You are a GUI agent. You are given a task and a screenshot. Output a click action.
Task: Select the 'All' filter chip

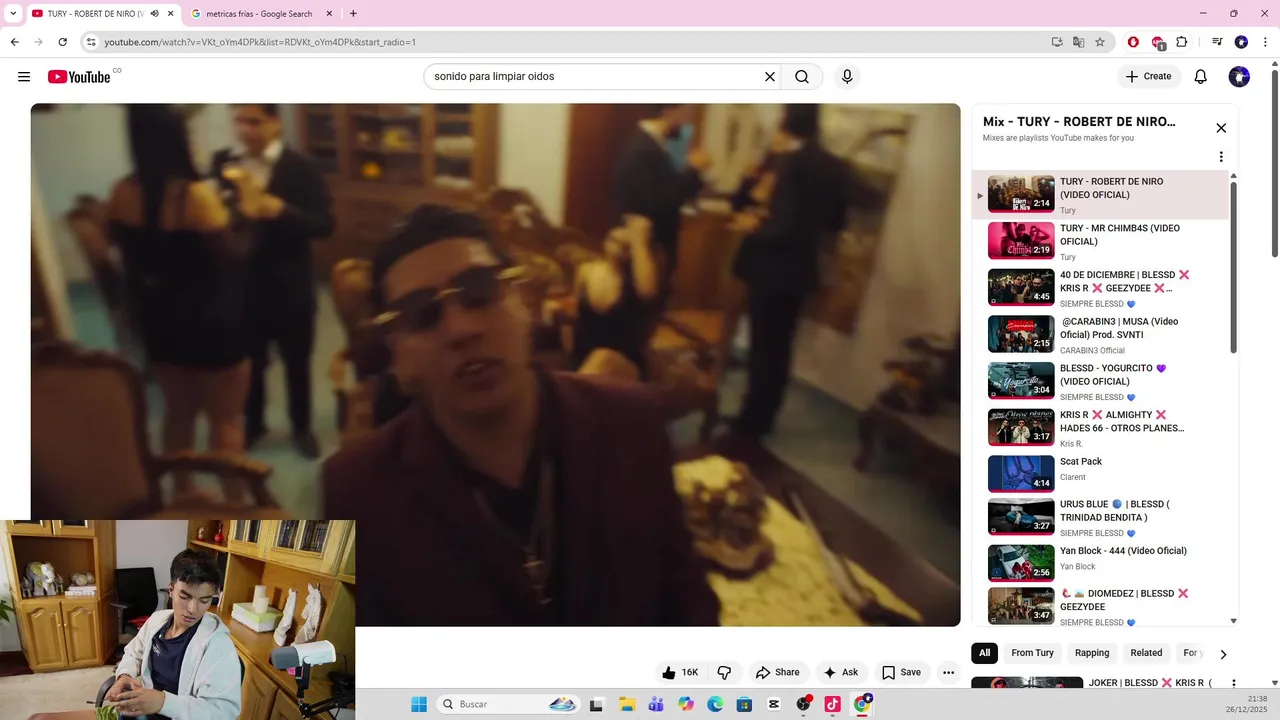point(984,653)
